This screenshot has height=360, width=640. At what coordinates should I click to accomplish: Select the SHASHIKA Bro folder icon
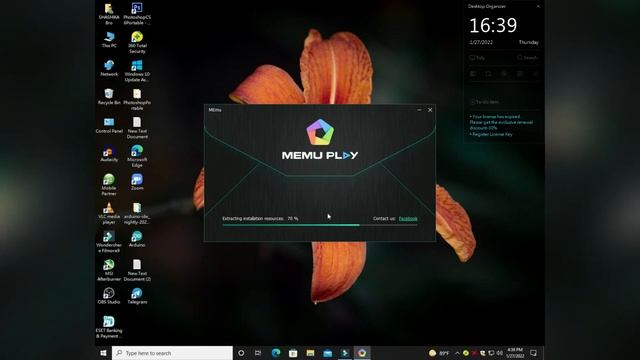109,14
